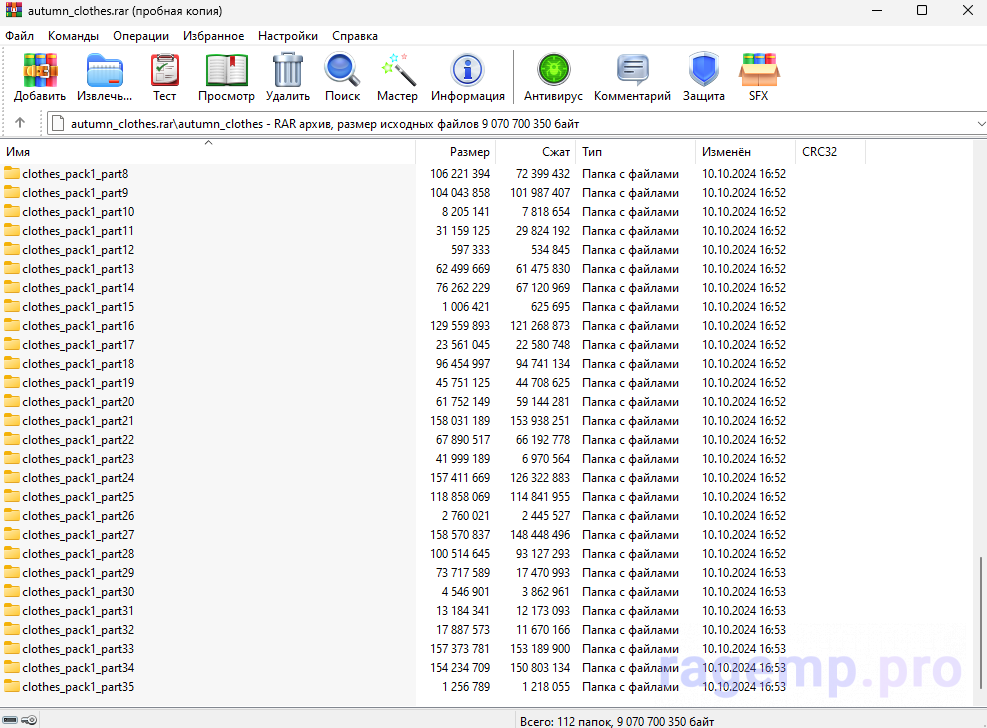Open the Комментарий icon

[633, 70]
